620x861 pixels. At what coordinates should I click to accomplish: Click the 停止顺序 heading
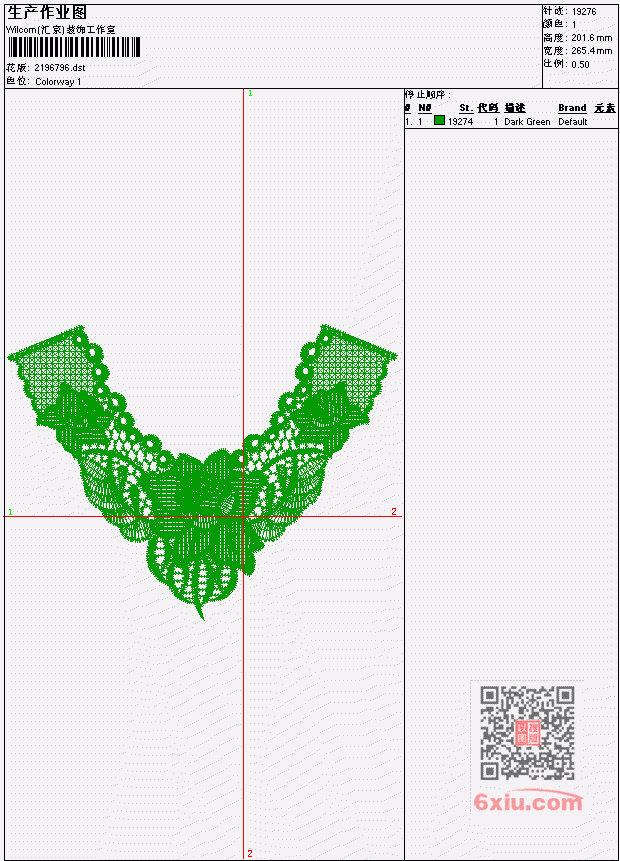[x=428, y=95]
